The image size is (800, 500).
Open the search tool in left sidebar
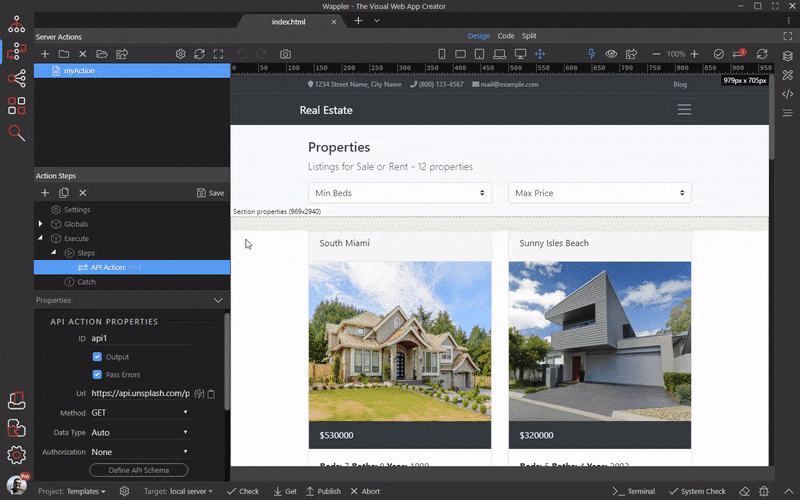click(x=16, y=133)
